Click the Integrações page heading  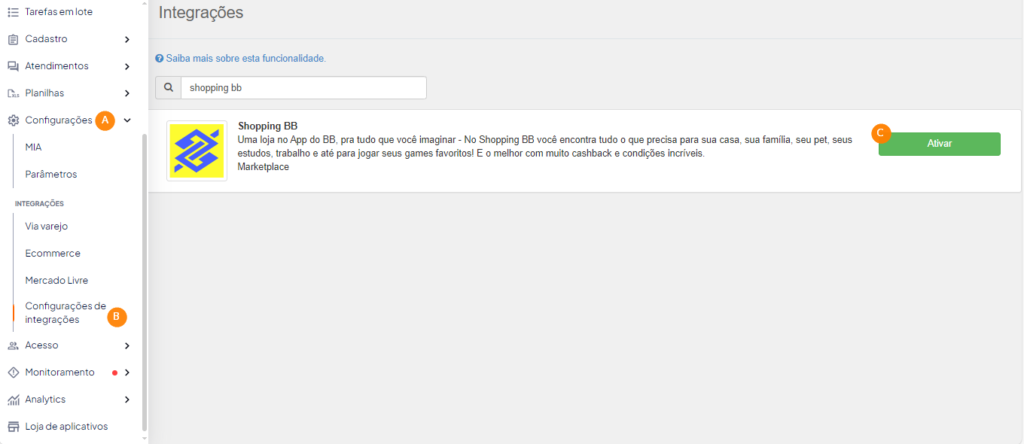[201, 12]
